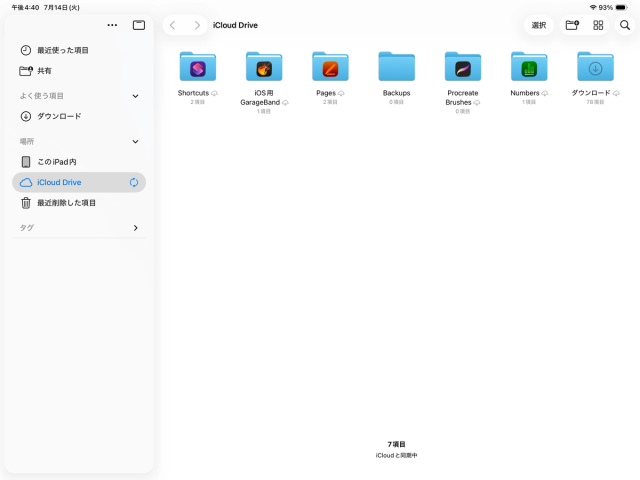The image size is (640, 480).
Task: Open the sidebar more options (…) menu
Action: [112, 25]
